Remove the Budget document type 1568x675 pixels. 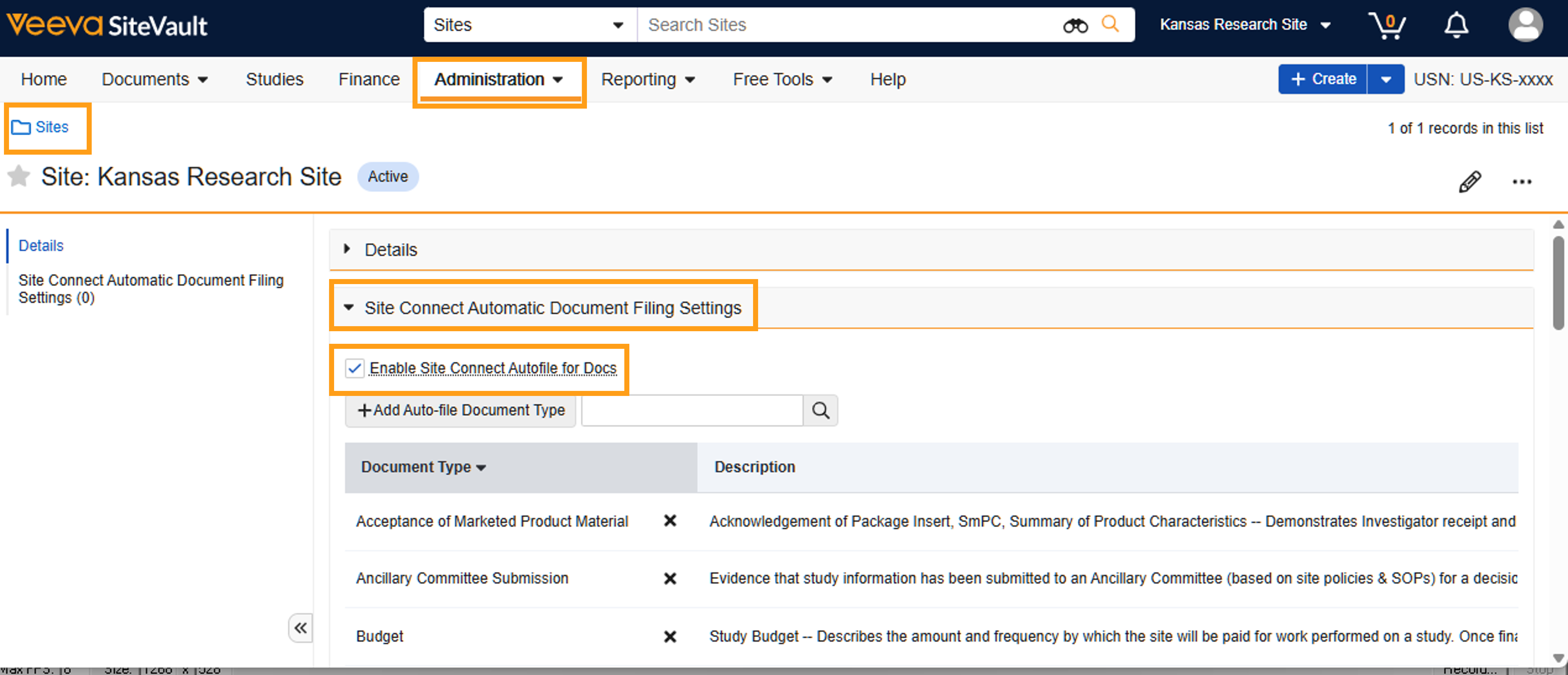click(x=670, y=637)
